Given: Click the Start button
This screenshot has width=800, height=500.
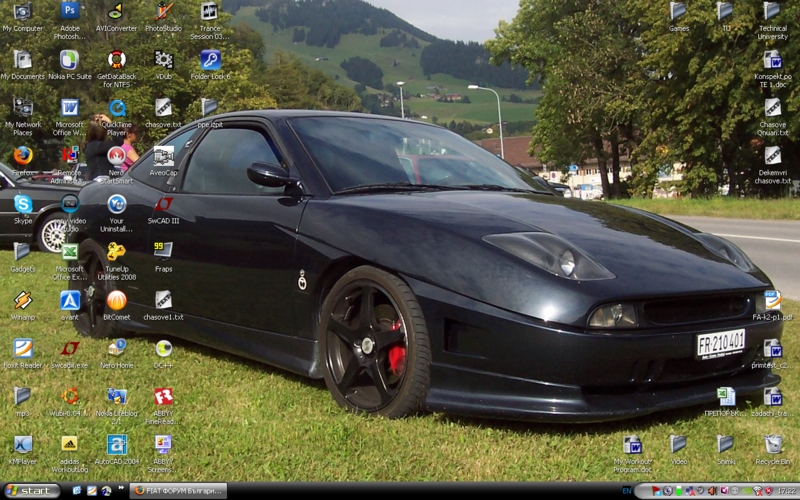Looking at the screenshot, I should click(x=30, y=491).
